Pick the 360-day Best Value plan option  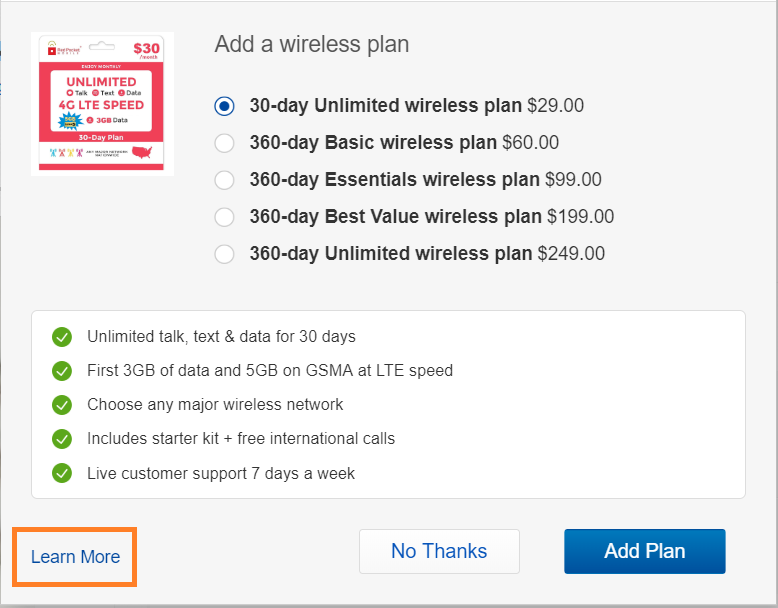224,217
